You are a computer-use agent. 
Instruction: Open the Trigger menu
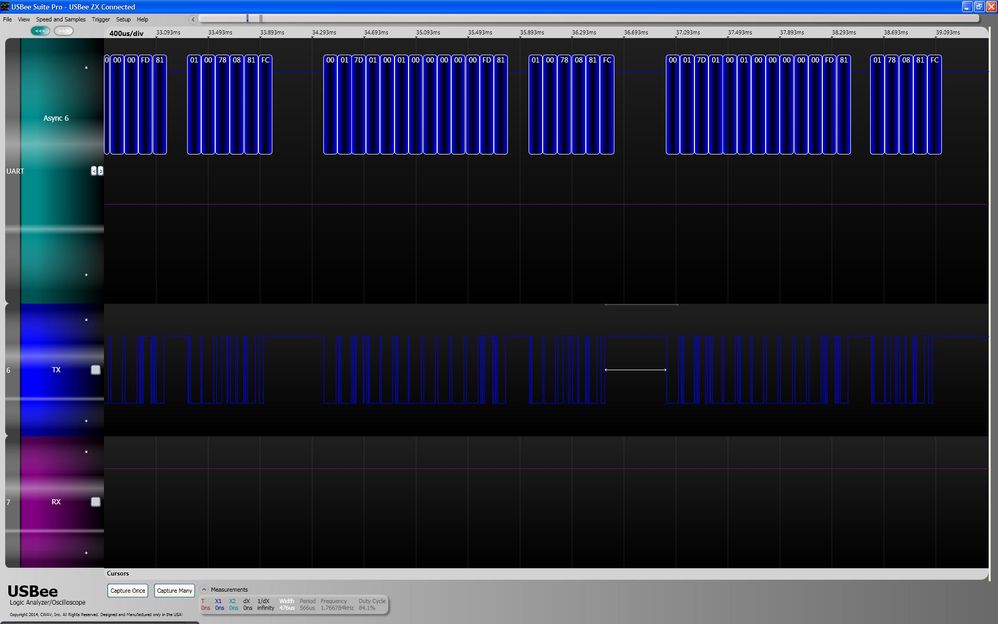(x=101, y=19)
